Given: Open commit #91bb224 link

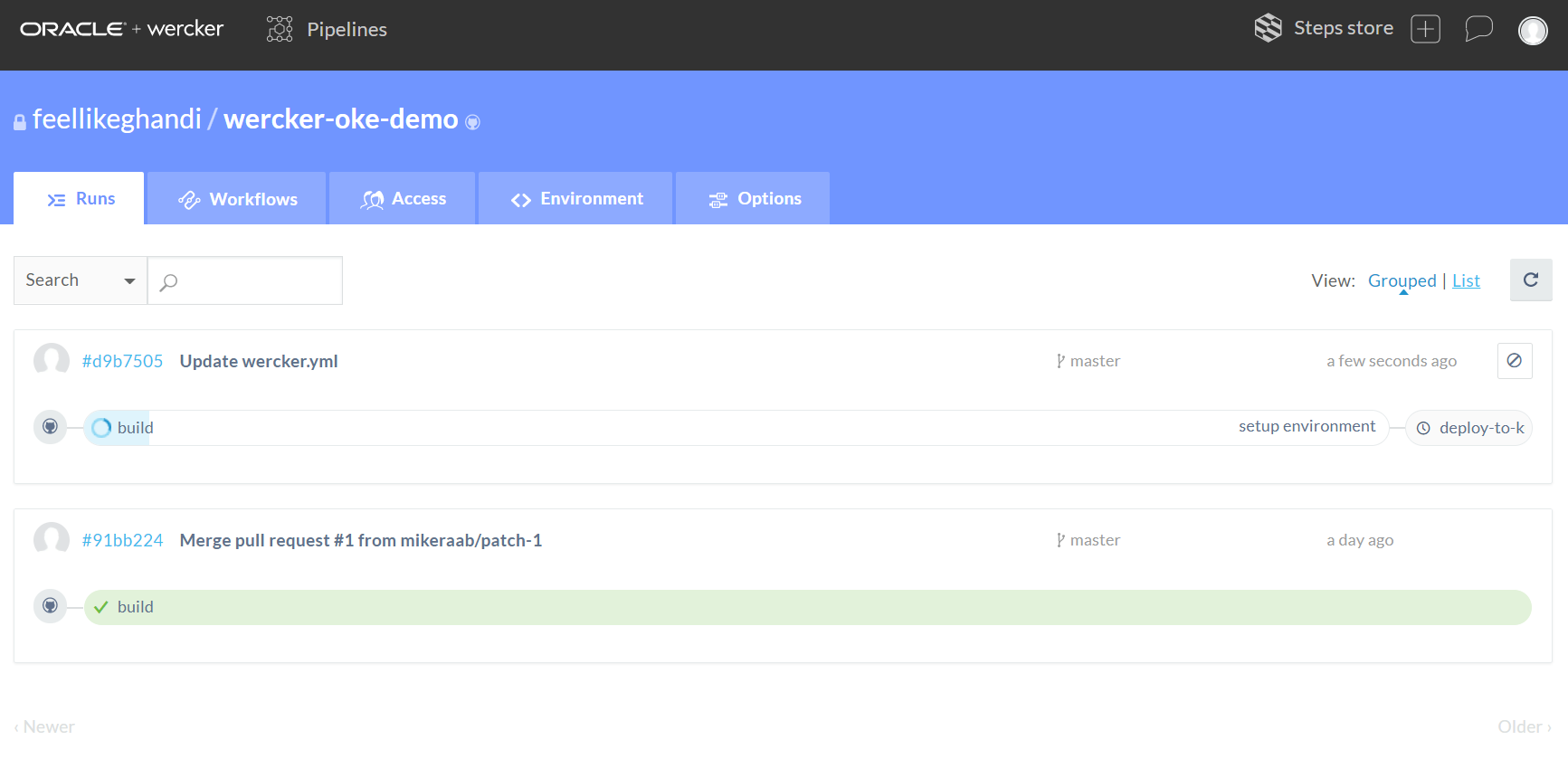Looking at the screenshot, I should click(x=122, y=540).
